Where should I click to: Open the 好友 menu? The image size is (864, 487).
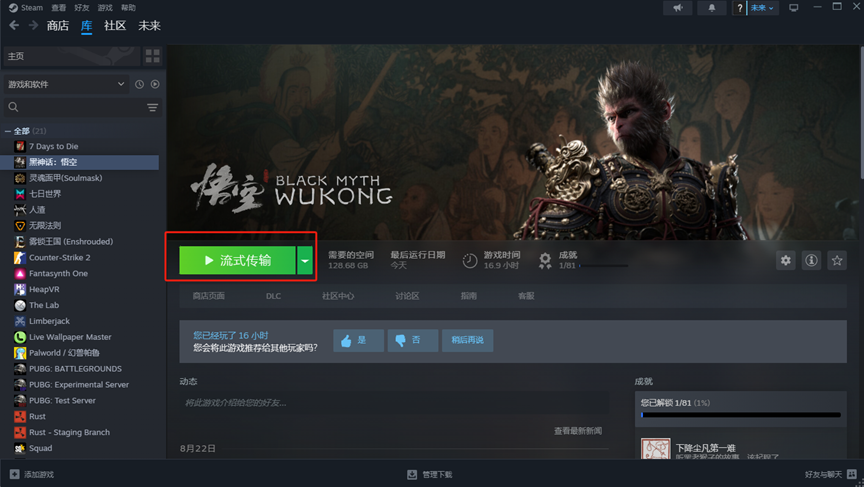[82, 8]
